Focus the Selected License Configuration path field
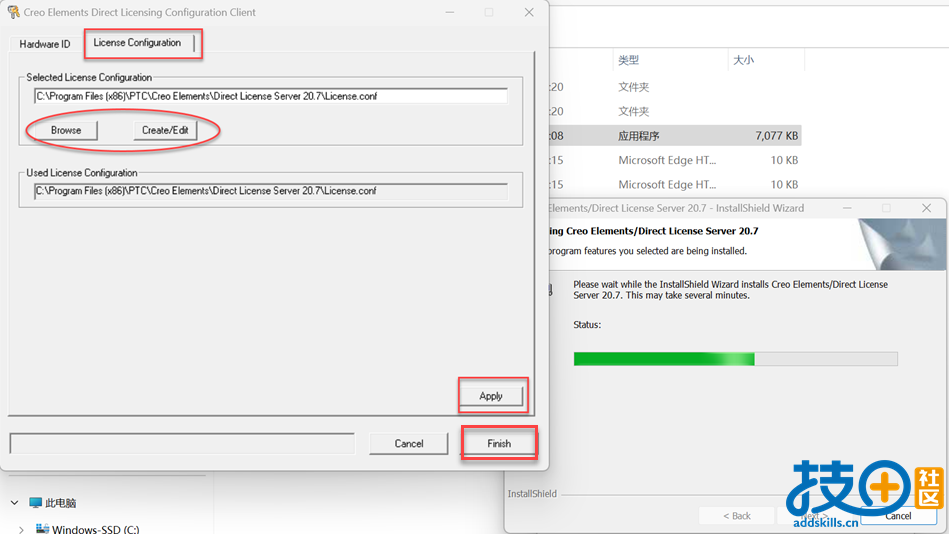 click(271, 96)
